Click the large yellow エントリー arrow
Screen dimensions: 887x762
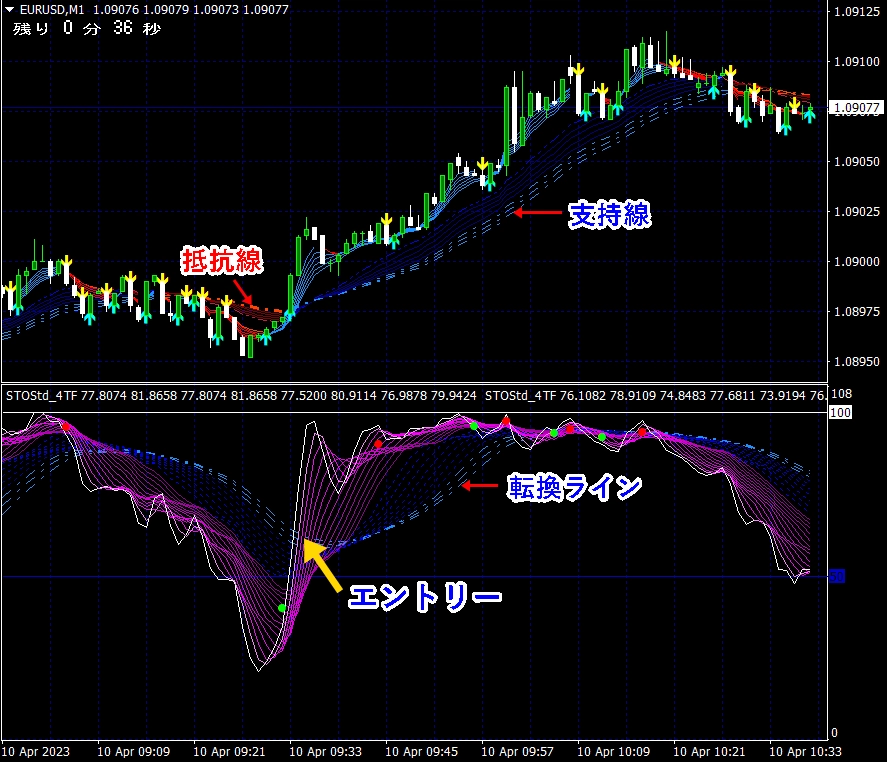pyautogui.click(x=322, y=566)
